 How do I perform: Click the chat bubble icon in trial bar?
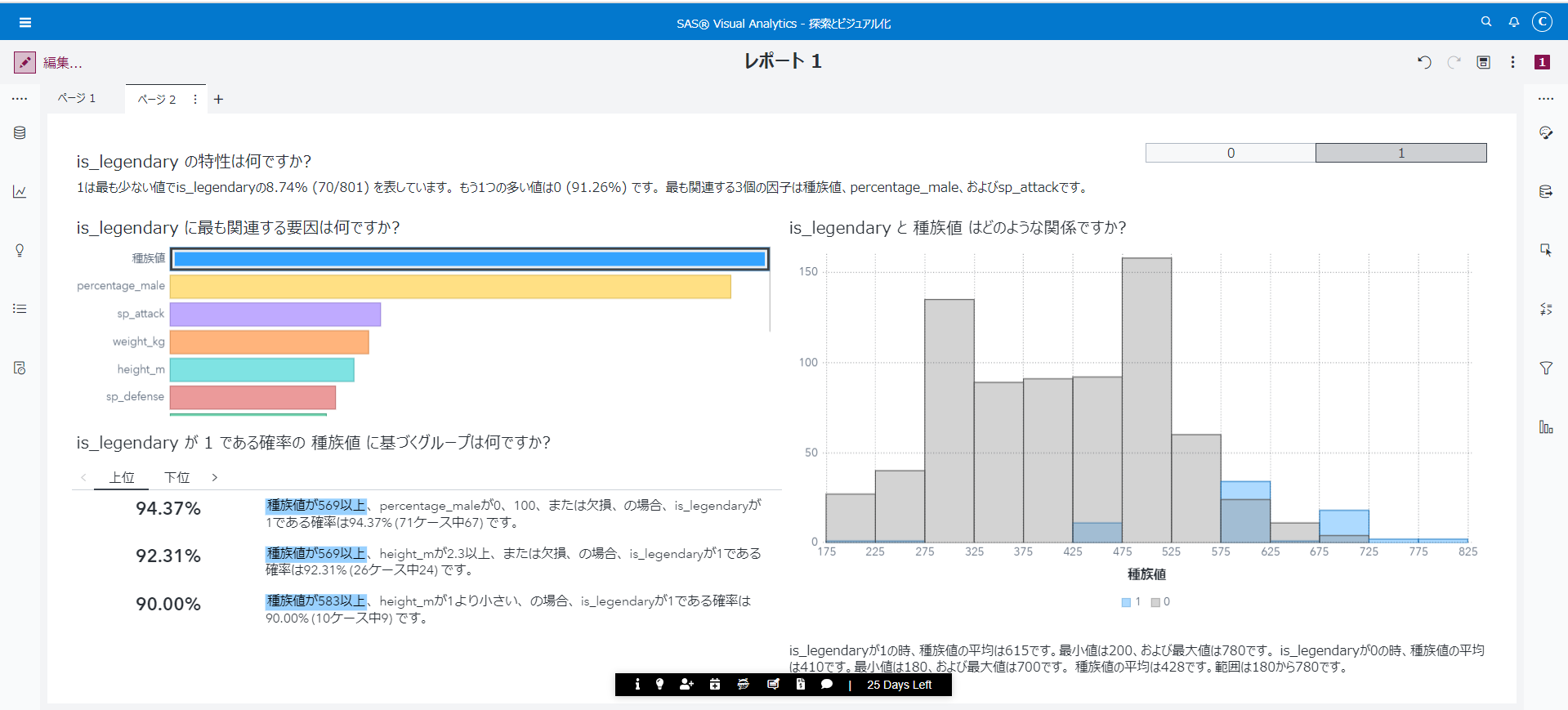(x=827, y=685)
